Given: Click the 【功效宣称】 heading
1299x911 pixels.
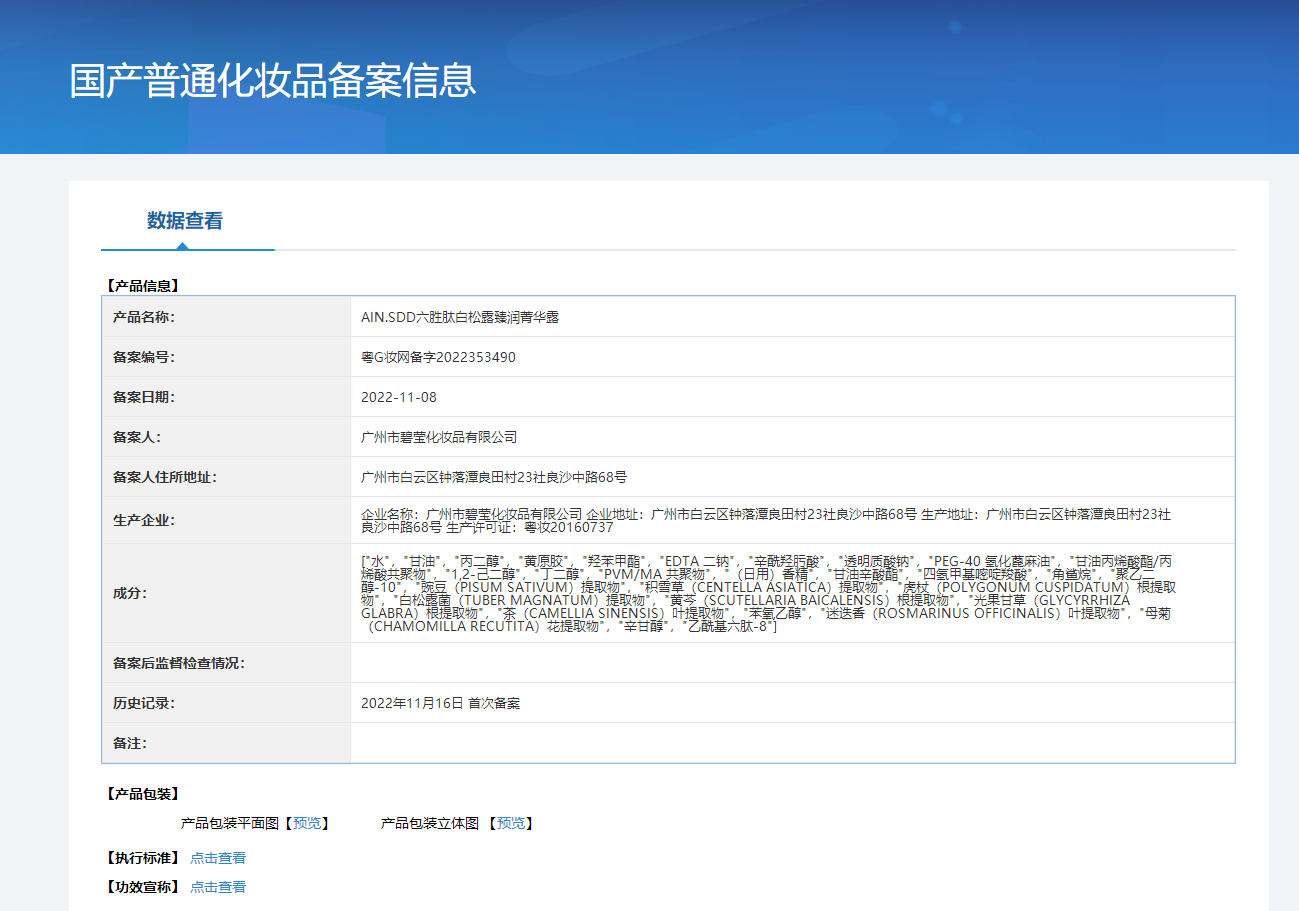Looking at the screenshot, I should click(x=142, y=887).
